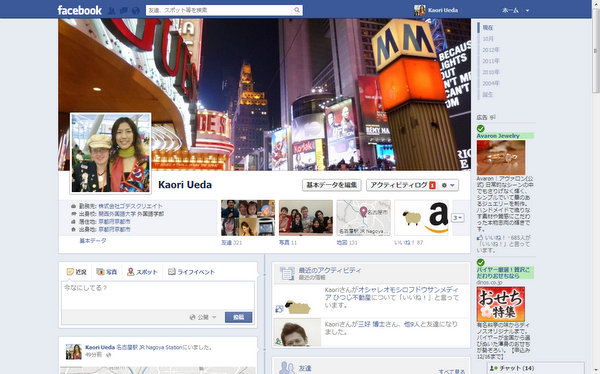Open the 友達 friends collage thumbnail

pos(248,217)
